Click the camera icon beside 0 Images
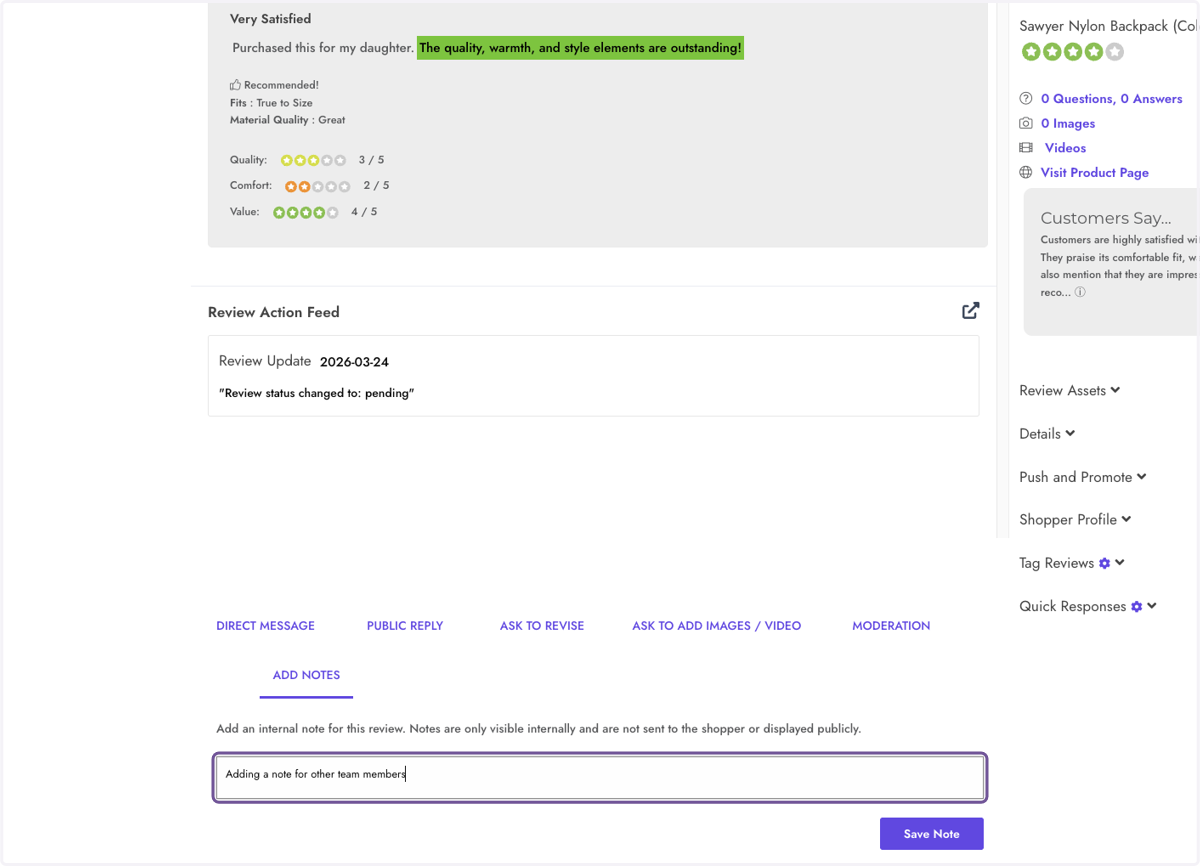The image size is (1200, 866). click(1026, 123)
